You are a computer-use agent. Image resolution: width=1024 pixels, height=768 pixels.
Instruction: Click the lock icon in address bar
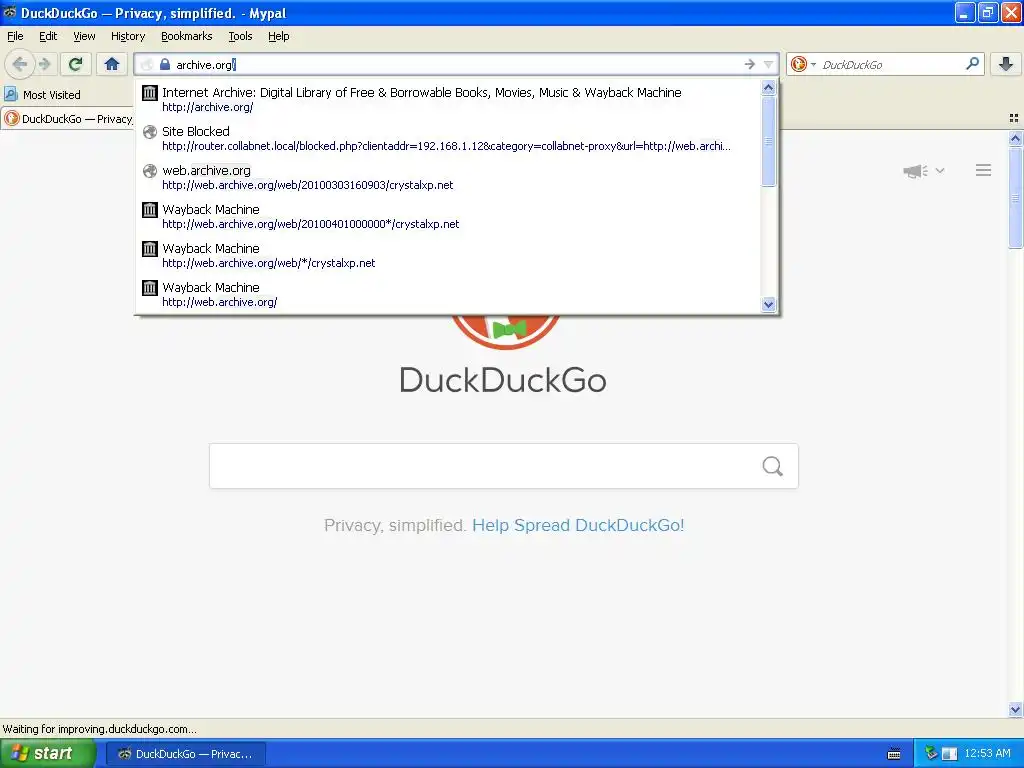[165, 65]
